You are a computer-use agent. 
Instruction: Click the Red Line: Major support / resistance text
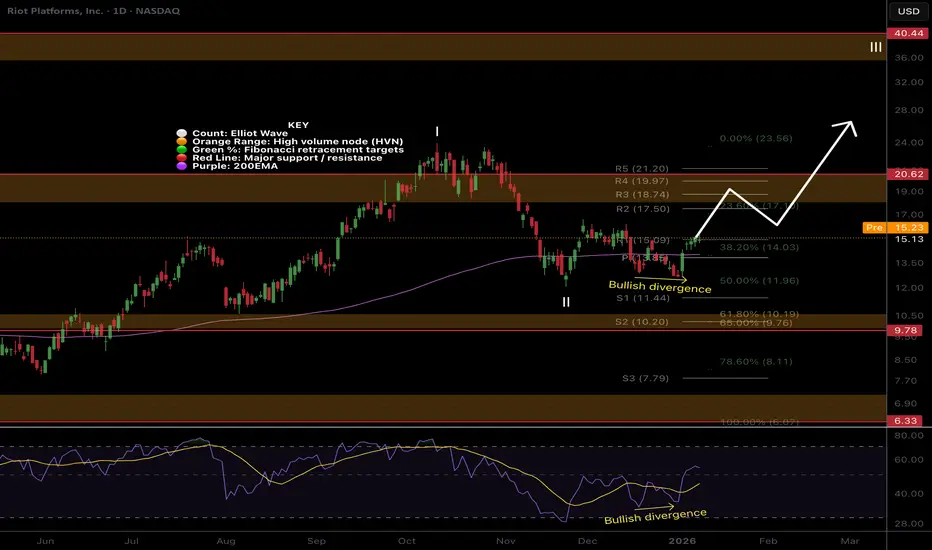[287, 158]
